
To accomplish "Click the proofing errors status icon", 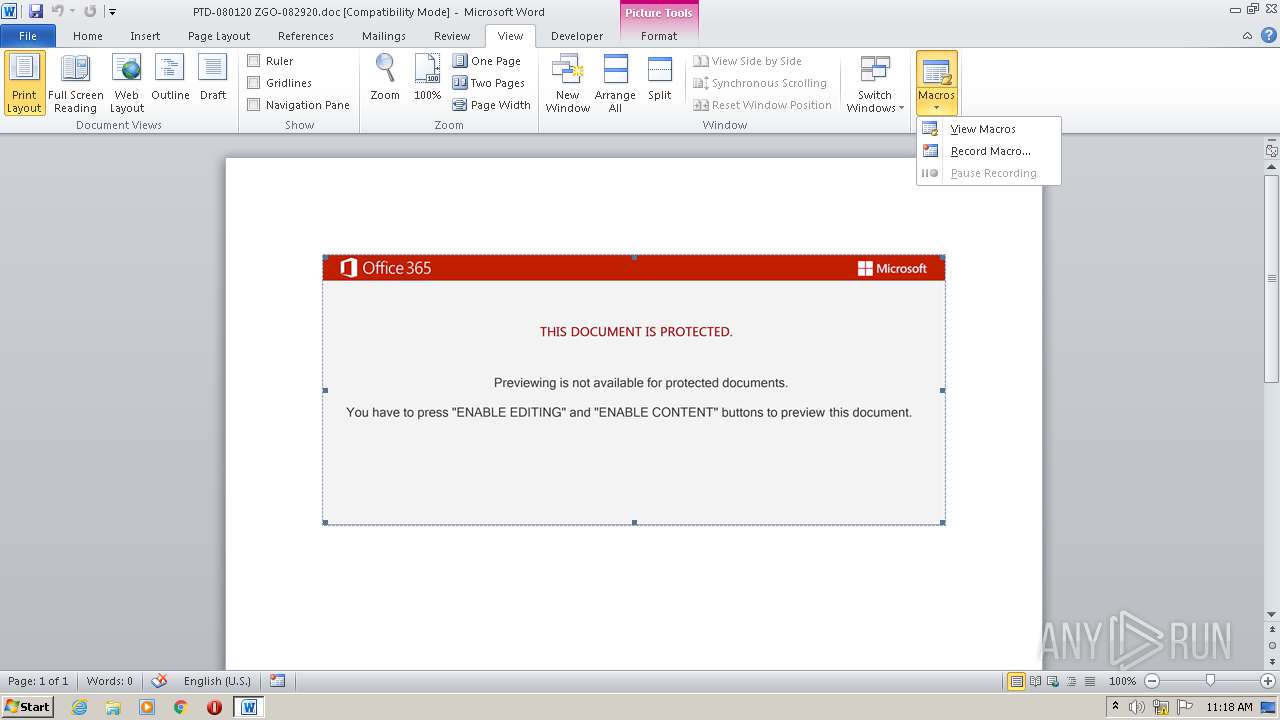I will point(158,681).
